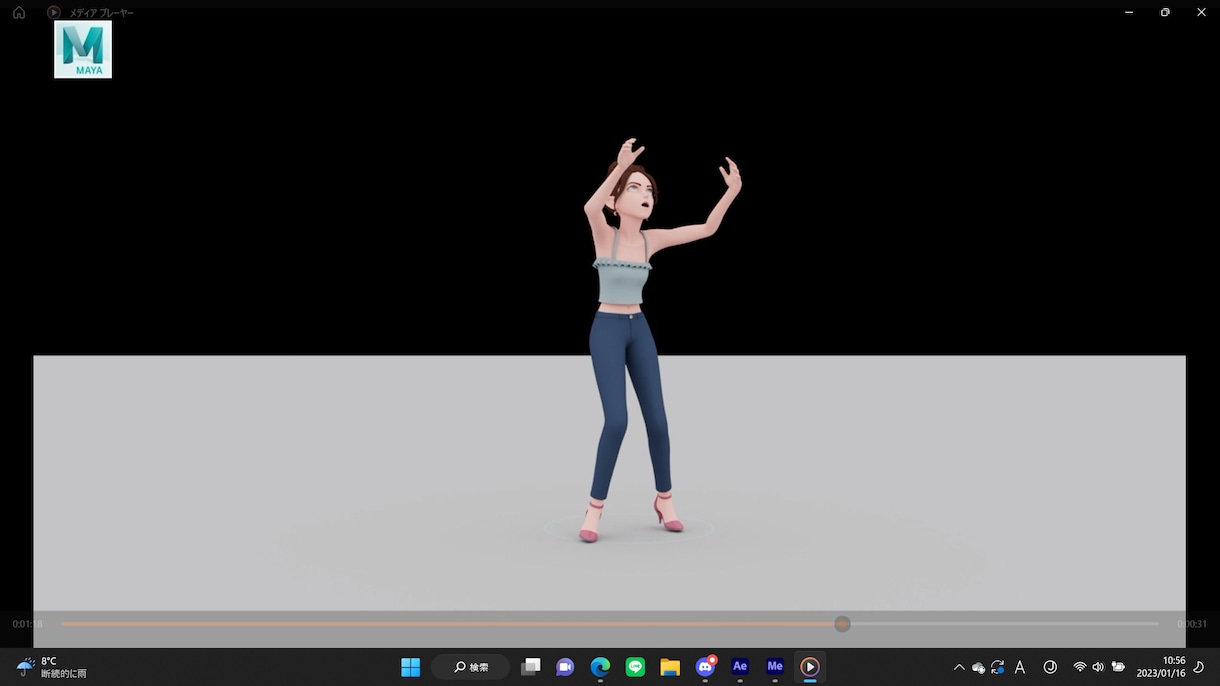
Task: Seek near the start of the video progress bar
Action: (70, 624)
